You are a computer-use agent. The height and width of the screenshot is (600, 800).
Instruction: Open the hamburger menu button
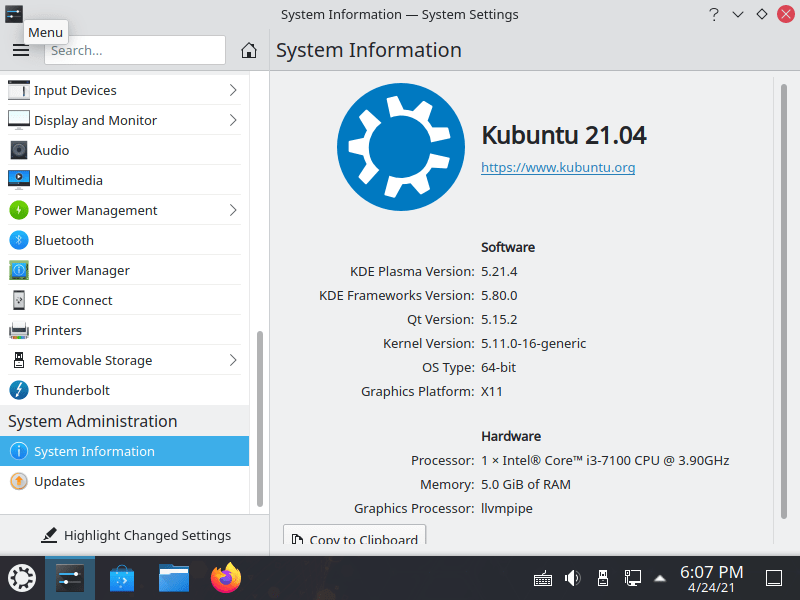[x=21, y=50]
